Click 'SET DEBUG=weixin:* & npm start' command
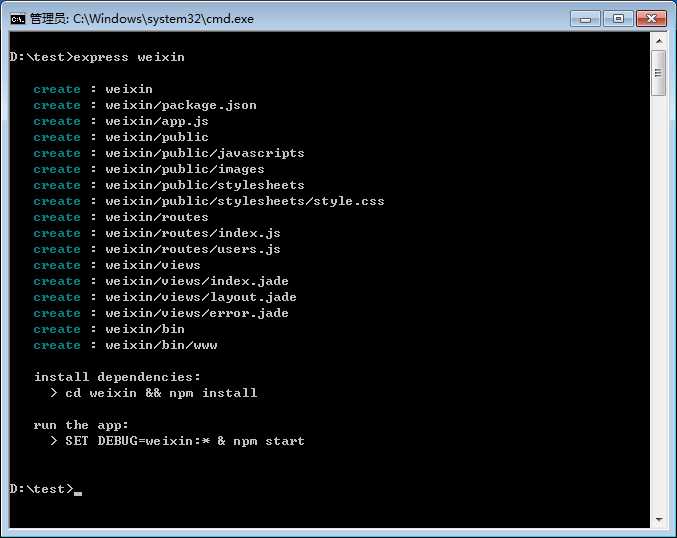Image resolution: width=677 pixels, height=538 pixels. 185,441
